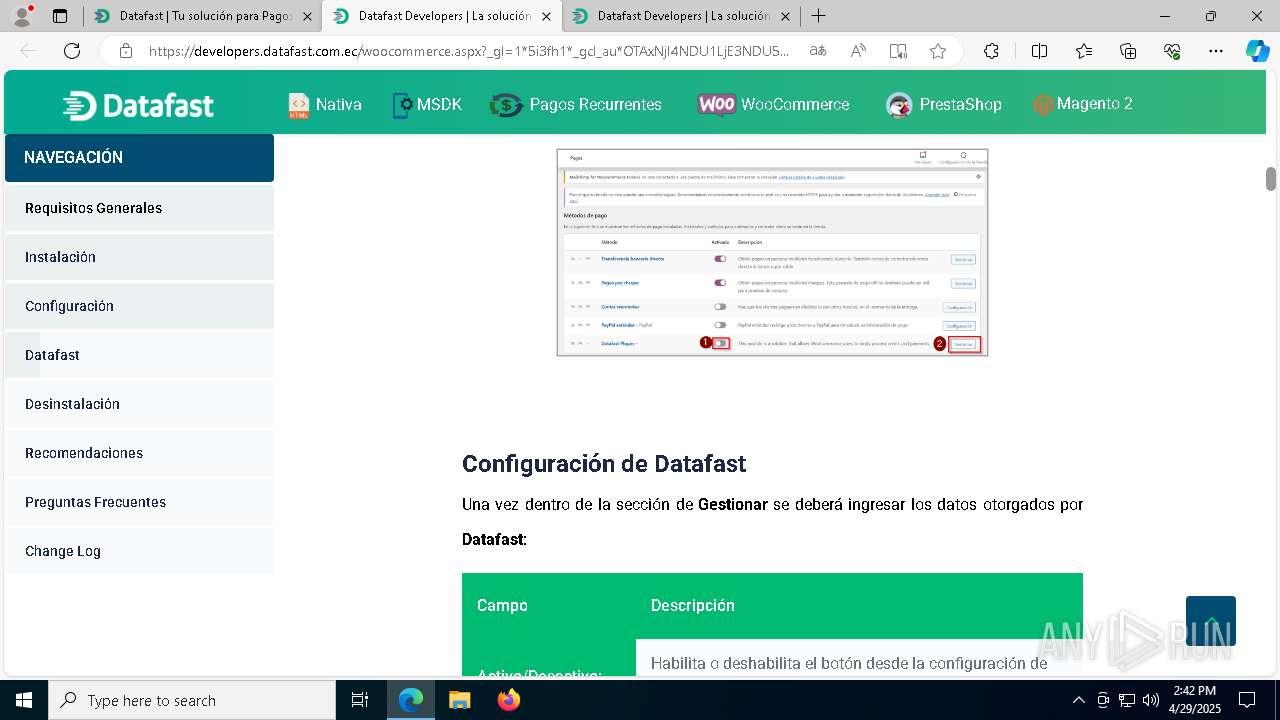Open the Magento 2 section

coord(1083,104)
